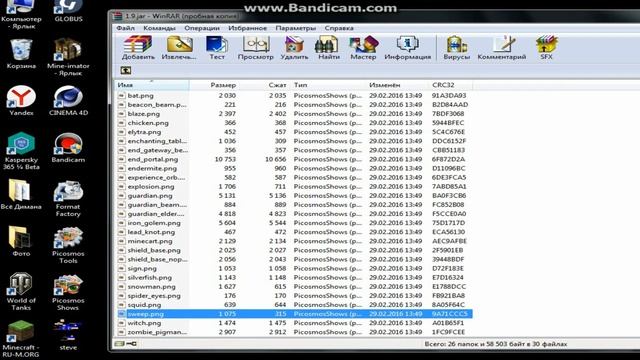
Task: Select the Picosmos Tools desktop icon
Action: [68, 245]
